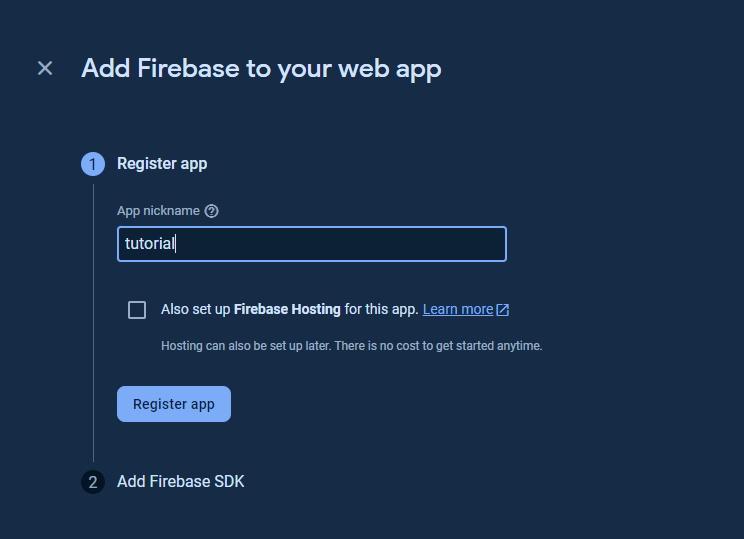Click the word "tutorial" in the nickname field

coord(150,244)
